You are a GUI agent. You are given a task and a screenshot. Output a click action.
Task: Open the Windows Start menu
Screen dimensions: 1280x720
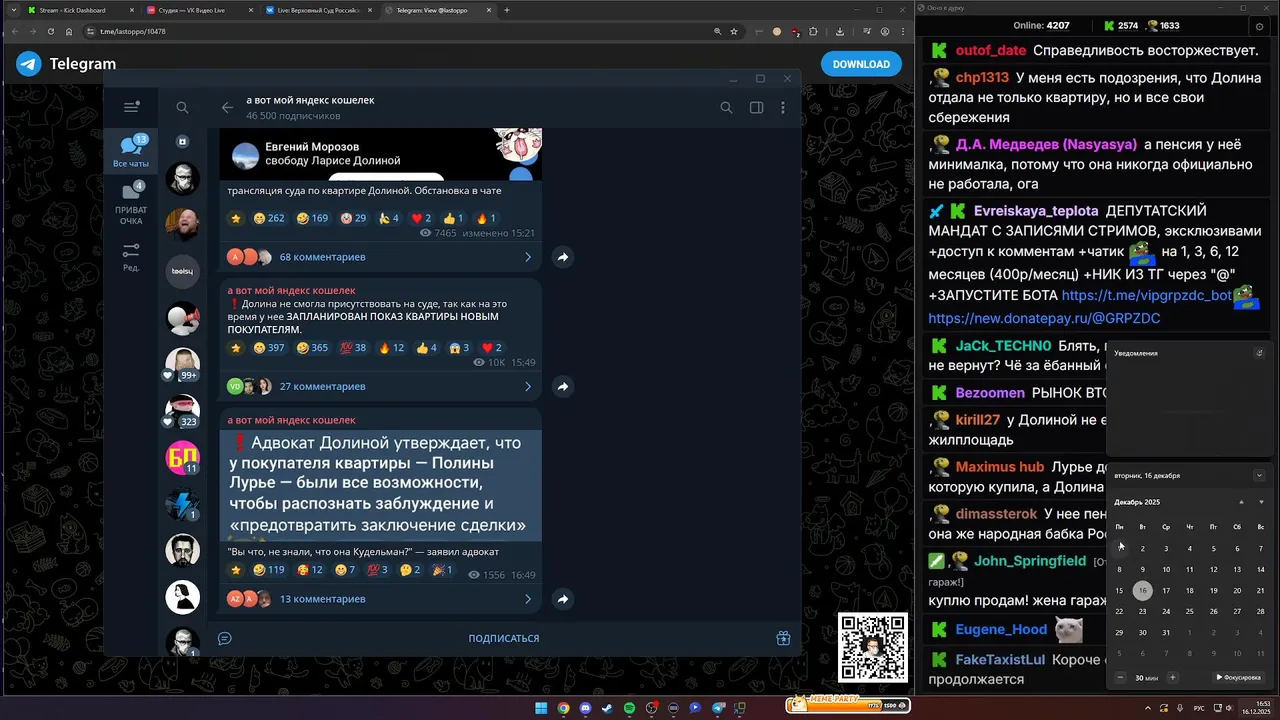click(x=541, y=708)
